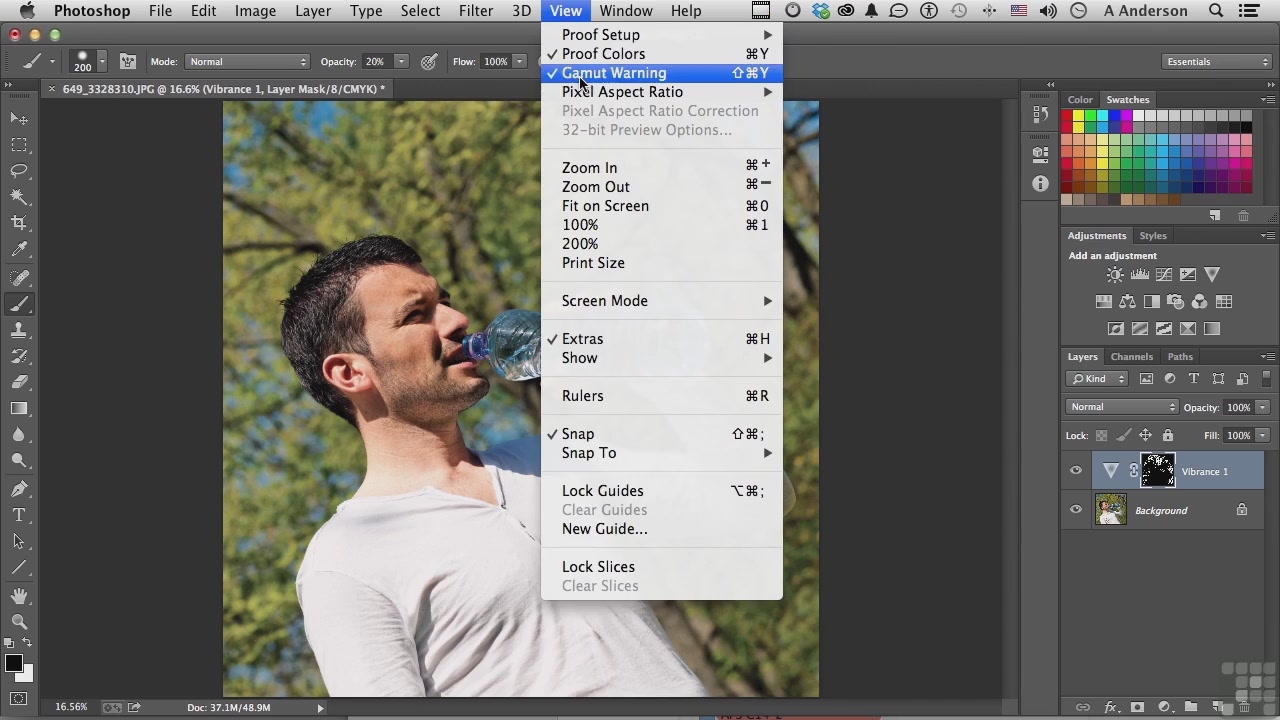Screen dimensions: 1280x720
Task: Add a Vibrance adjustment from the Adjustments panel
Action: (1212, 275)
